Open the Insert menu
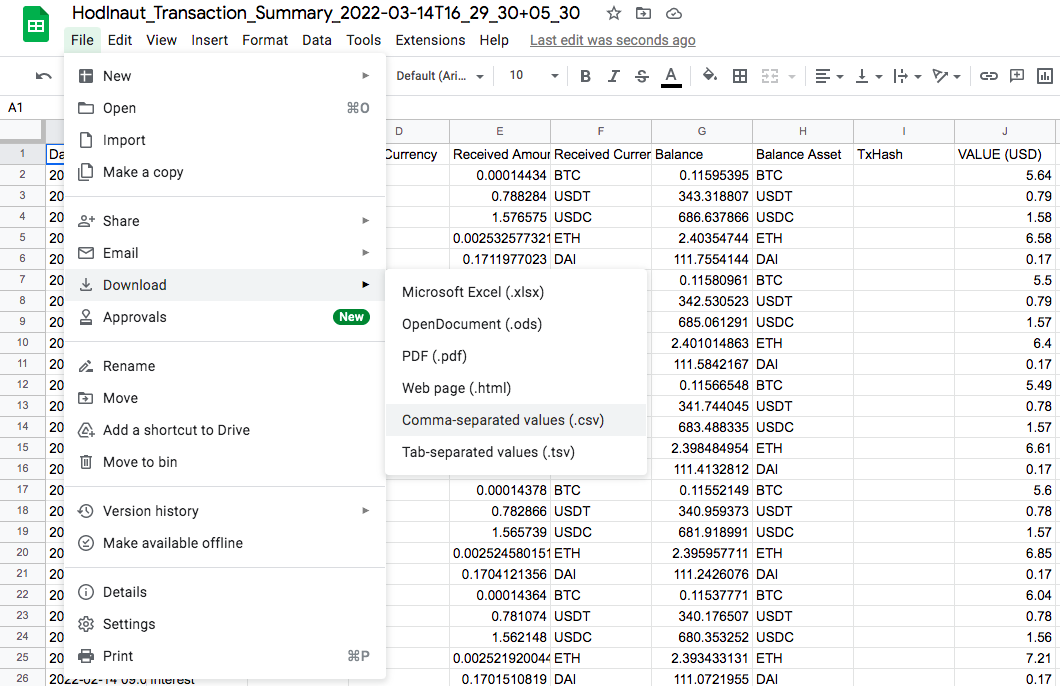Screen dimensions: 1060x686 click(x=210, y=40)
